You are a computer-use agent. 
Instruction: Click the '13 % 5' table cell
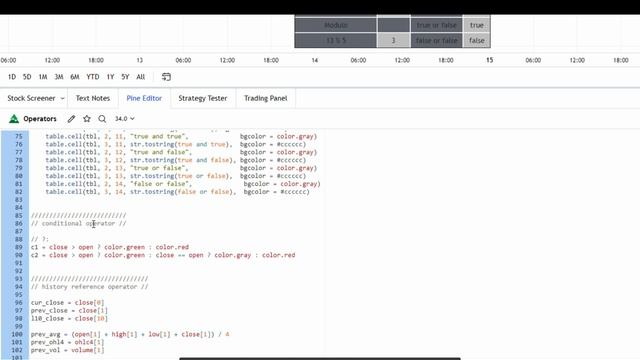(x=336, y=40)
